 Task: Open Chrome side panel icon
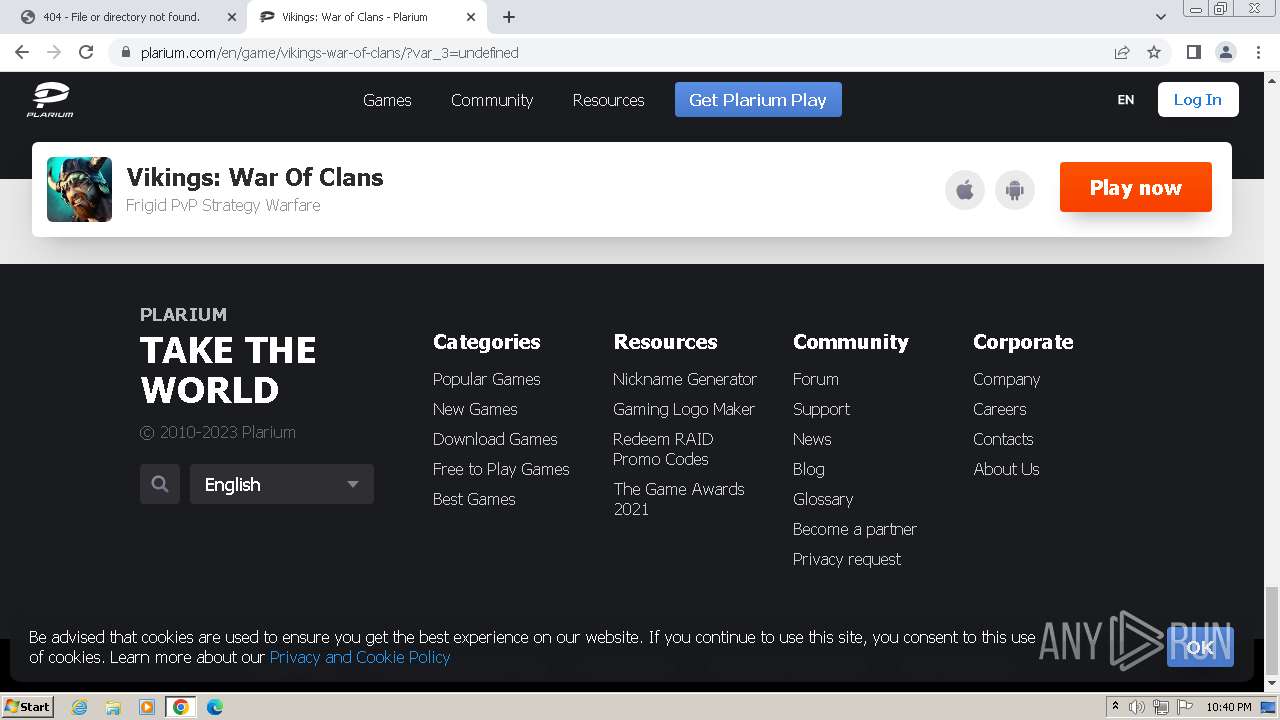click(x=1193, y=52)
